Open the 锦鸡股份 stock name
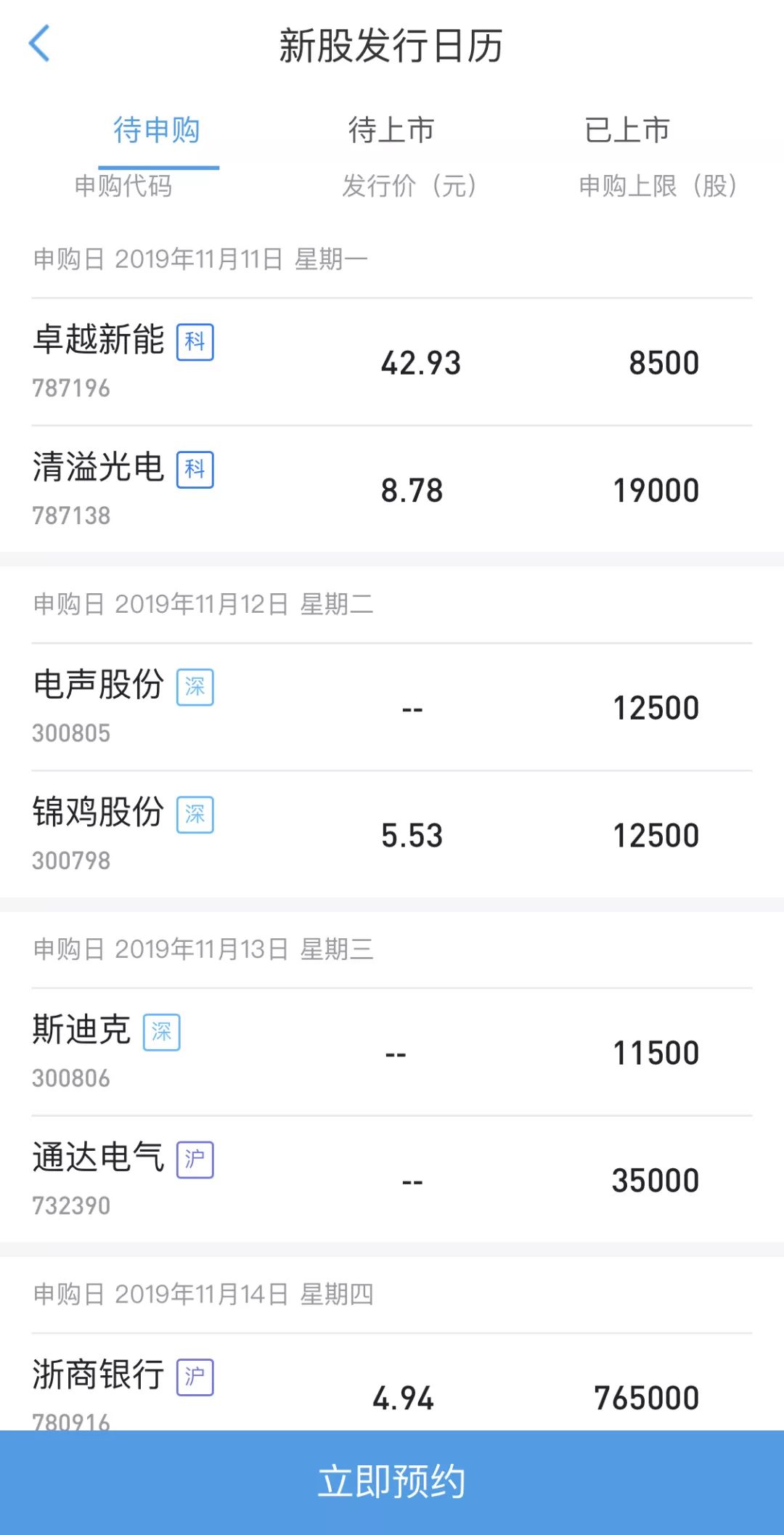This screenshot has height=1535, width=784. 99,812
